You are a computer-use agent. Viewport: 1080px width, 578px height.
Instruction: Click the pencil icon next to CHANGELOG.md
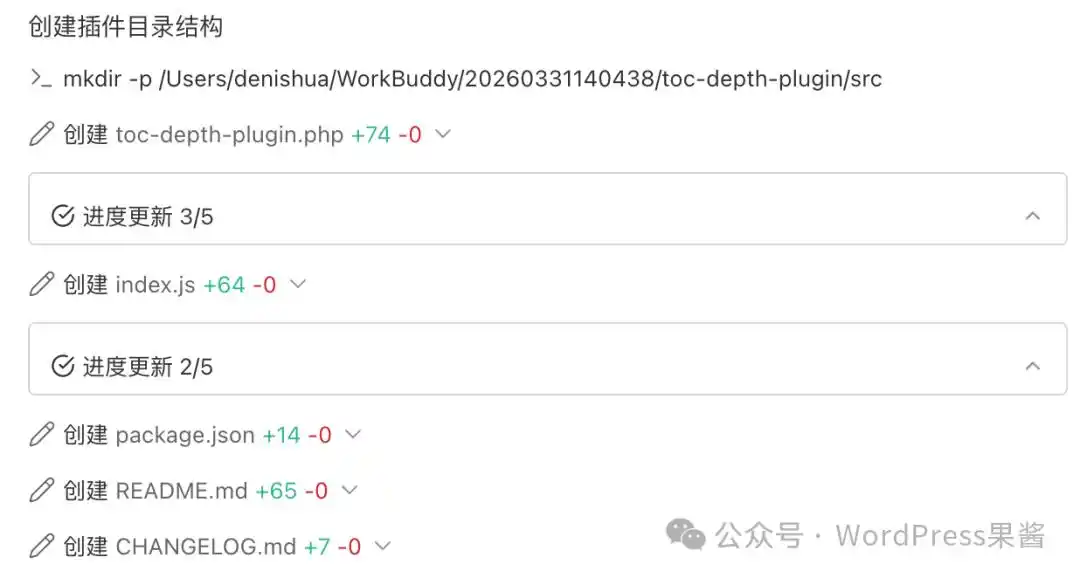click(x=41, y=546)
